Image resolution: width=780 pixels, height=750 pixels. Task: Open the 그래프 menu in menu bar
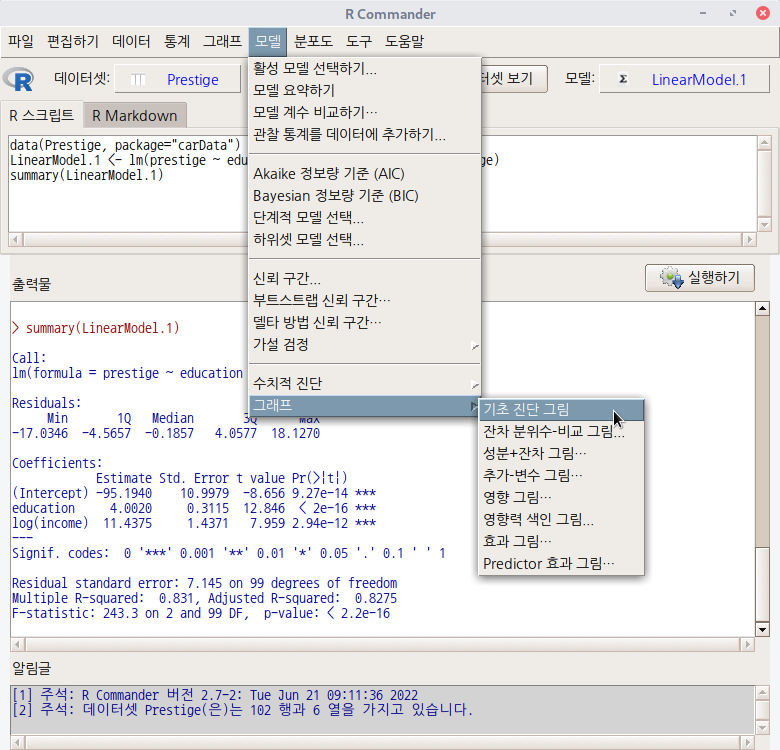[222, 41]
